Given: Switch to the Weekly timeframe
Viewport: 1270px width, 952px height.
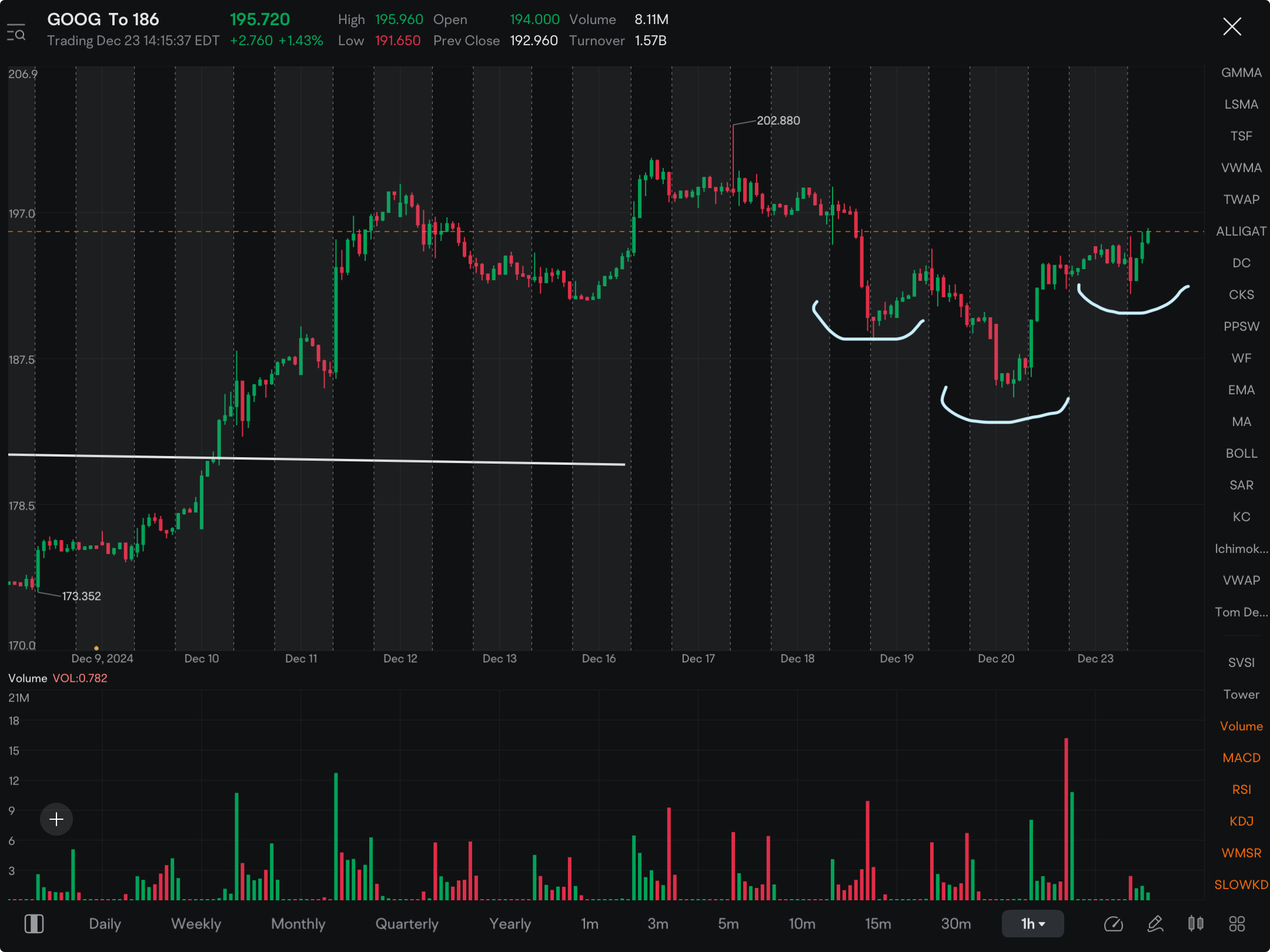Looking at the screenshot, I should click(196, 924).
